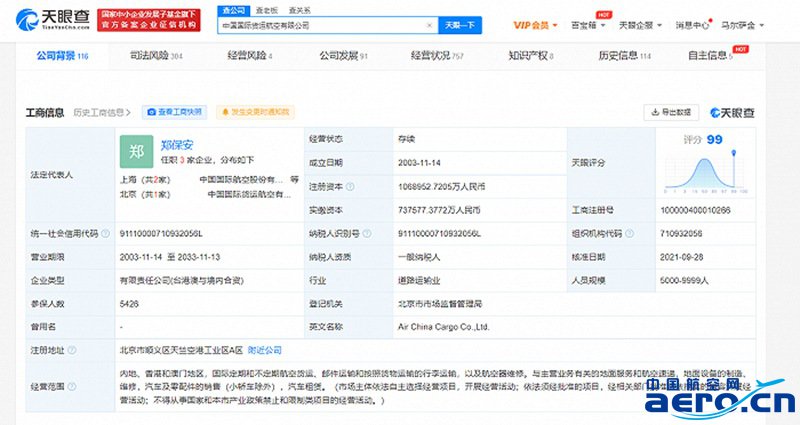Click the paid-in capital 737577.3772万人民币

point(439,210)
